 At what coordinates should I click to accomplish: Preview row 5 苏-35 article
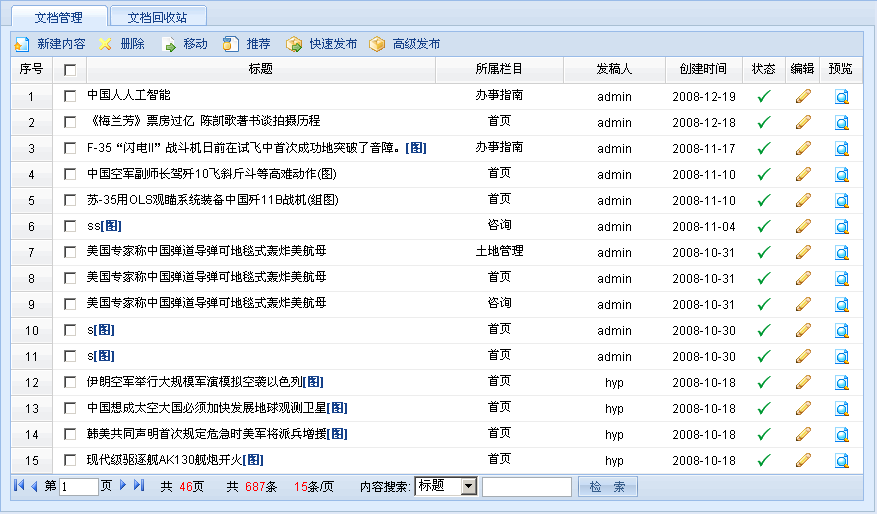(842, 200)
